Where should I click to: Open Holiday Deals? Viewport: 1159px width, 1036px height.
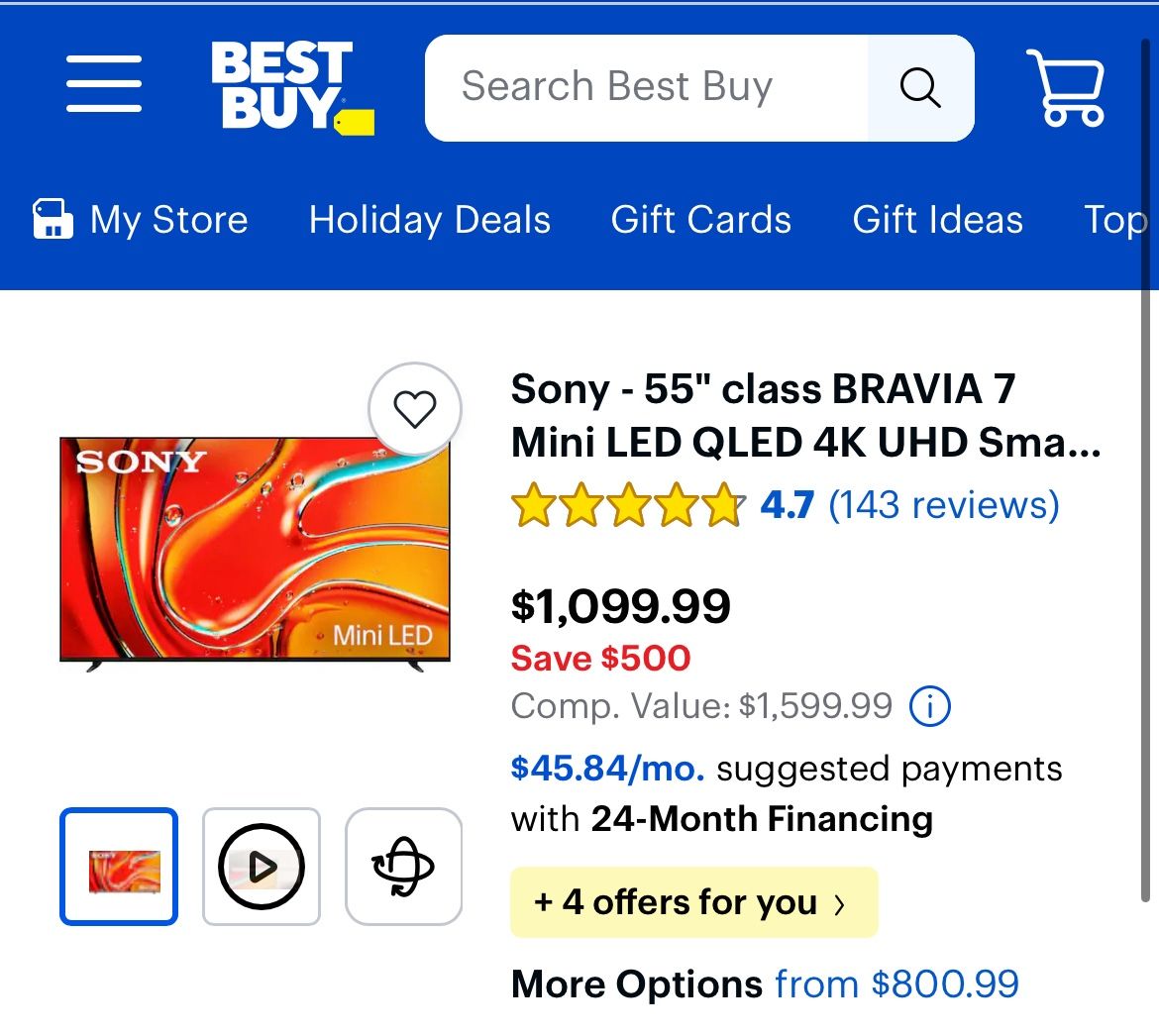tap(429, 220)
